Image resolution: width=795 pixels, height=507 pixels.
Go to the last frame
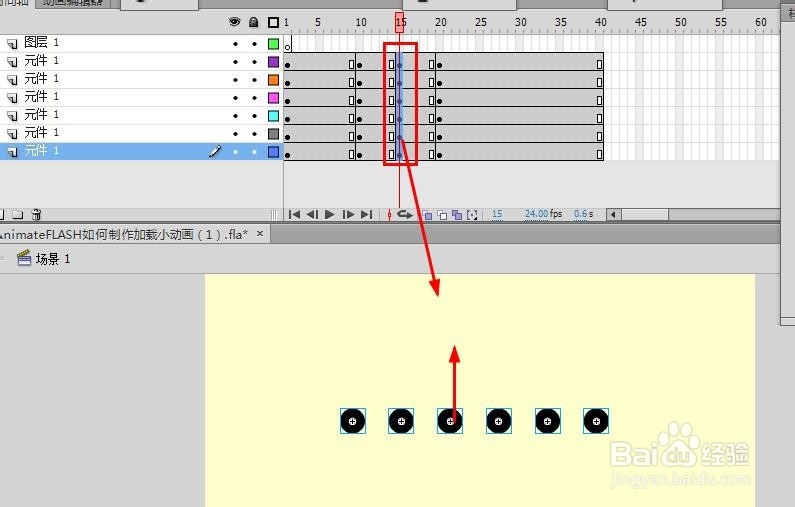click(x=367, y=214)
